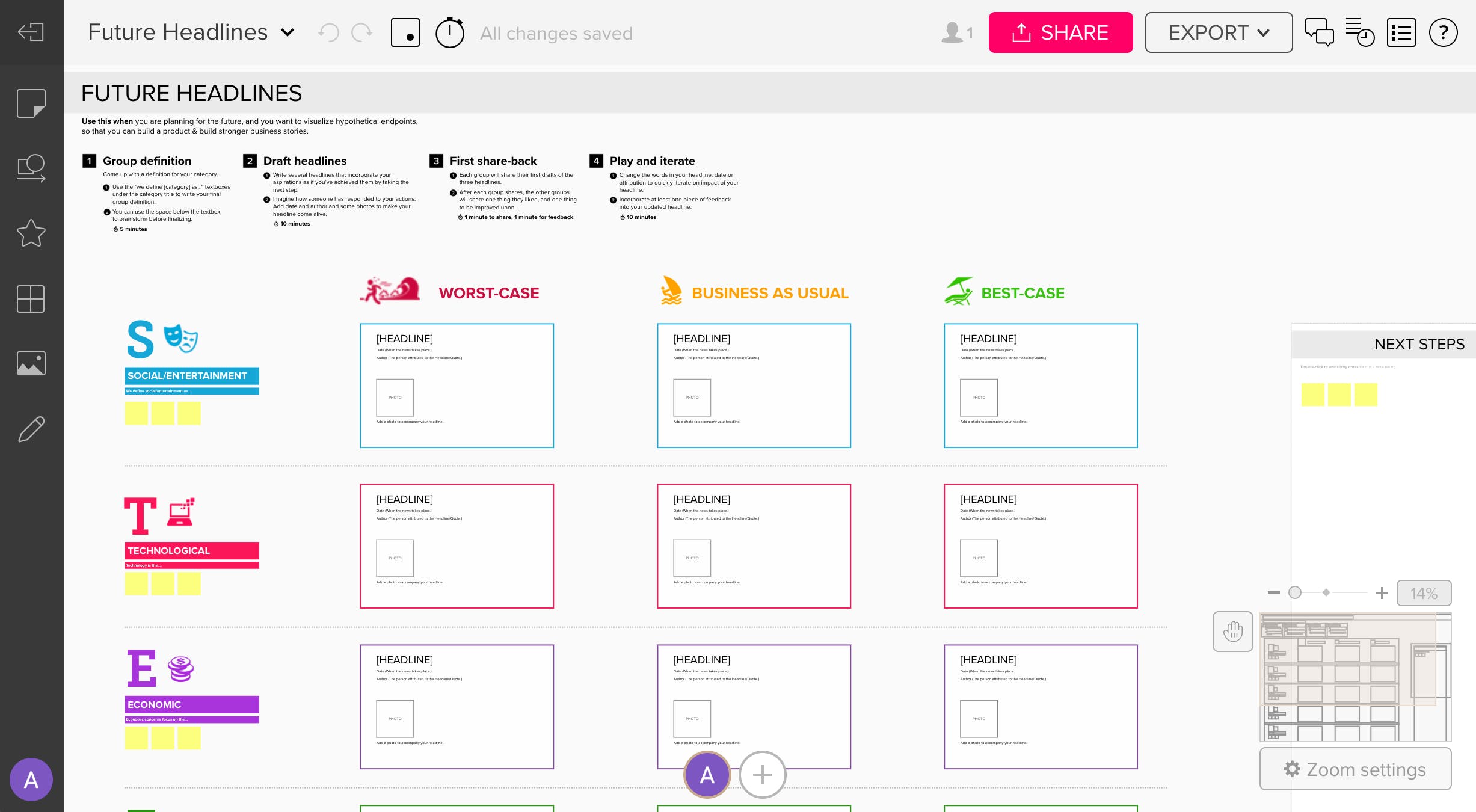Viewport: 1476px width, 812px height.
Task: Open the activity history icon
Action: [1359, 32]
